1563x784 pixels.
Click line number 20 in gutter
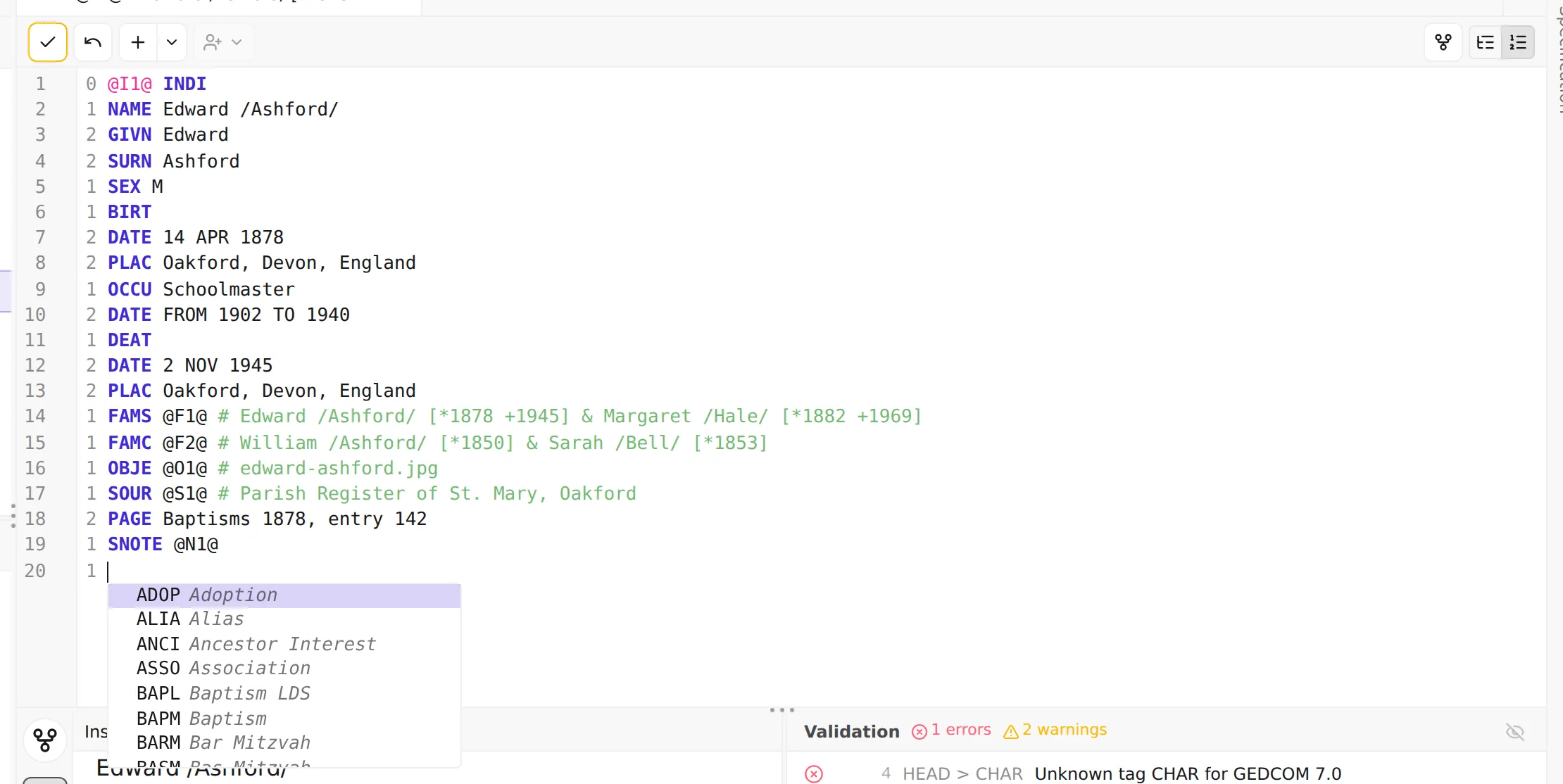point(35,571)
